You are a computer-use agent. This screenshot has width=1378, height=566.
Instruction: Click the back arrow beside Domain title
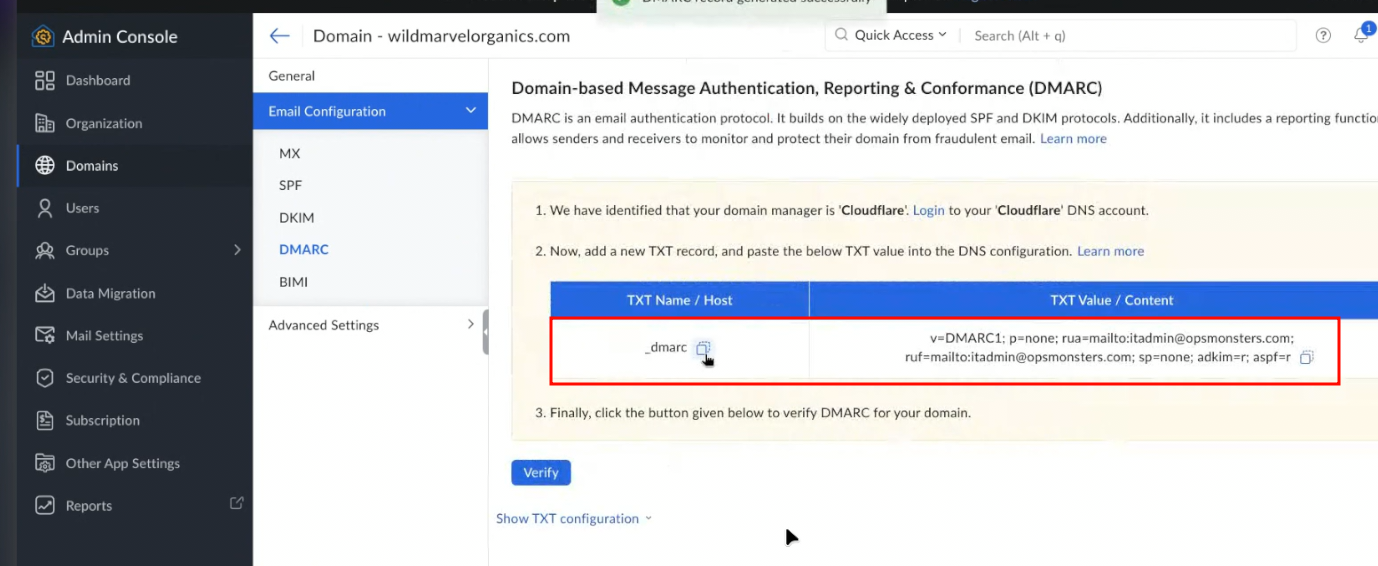(x=279, y=36)
